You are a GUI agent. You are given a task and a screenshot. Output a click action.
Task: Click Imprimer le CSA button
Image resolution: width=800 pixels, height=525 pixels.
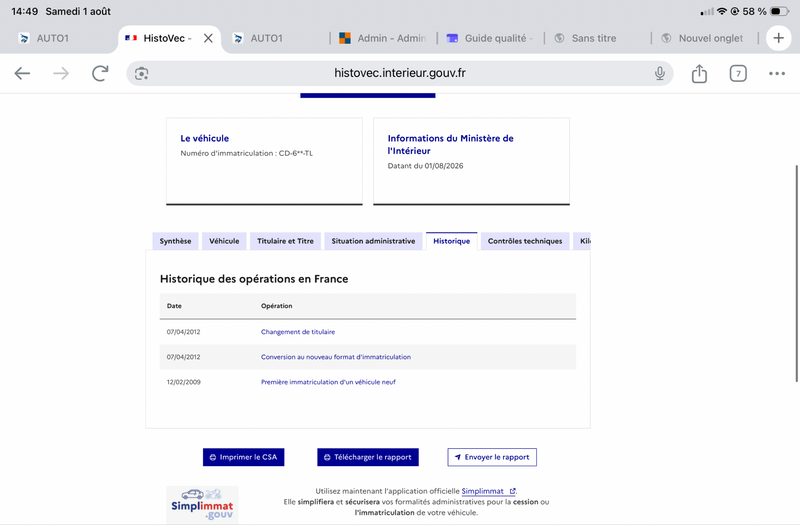point(243,457)
